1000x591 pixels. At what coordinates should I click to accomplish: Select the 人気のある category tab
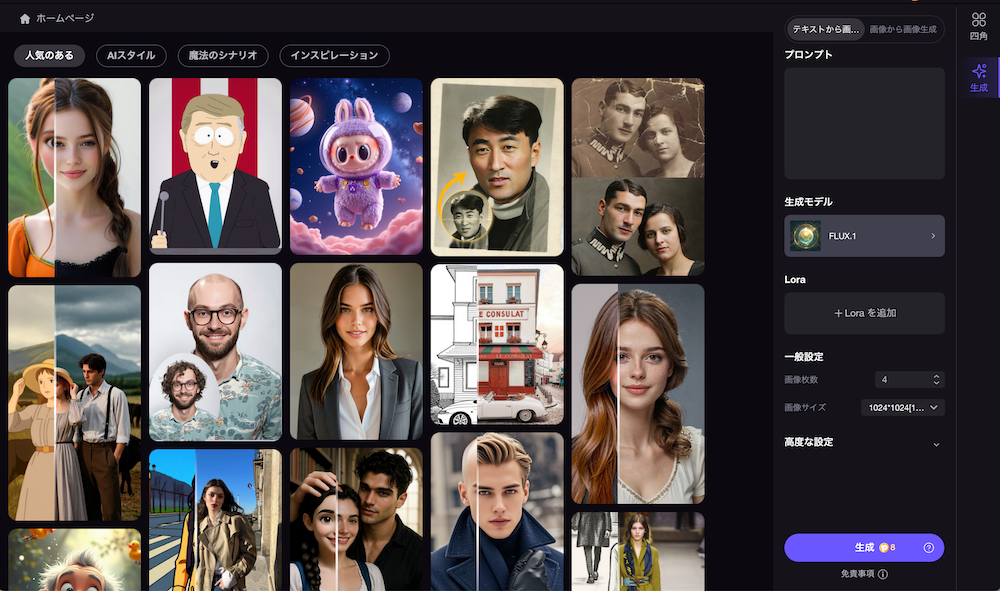tap(49, 55)
